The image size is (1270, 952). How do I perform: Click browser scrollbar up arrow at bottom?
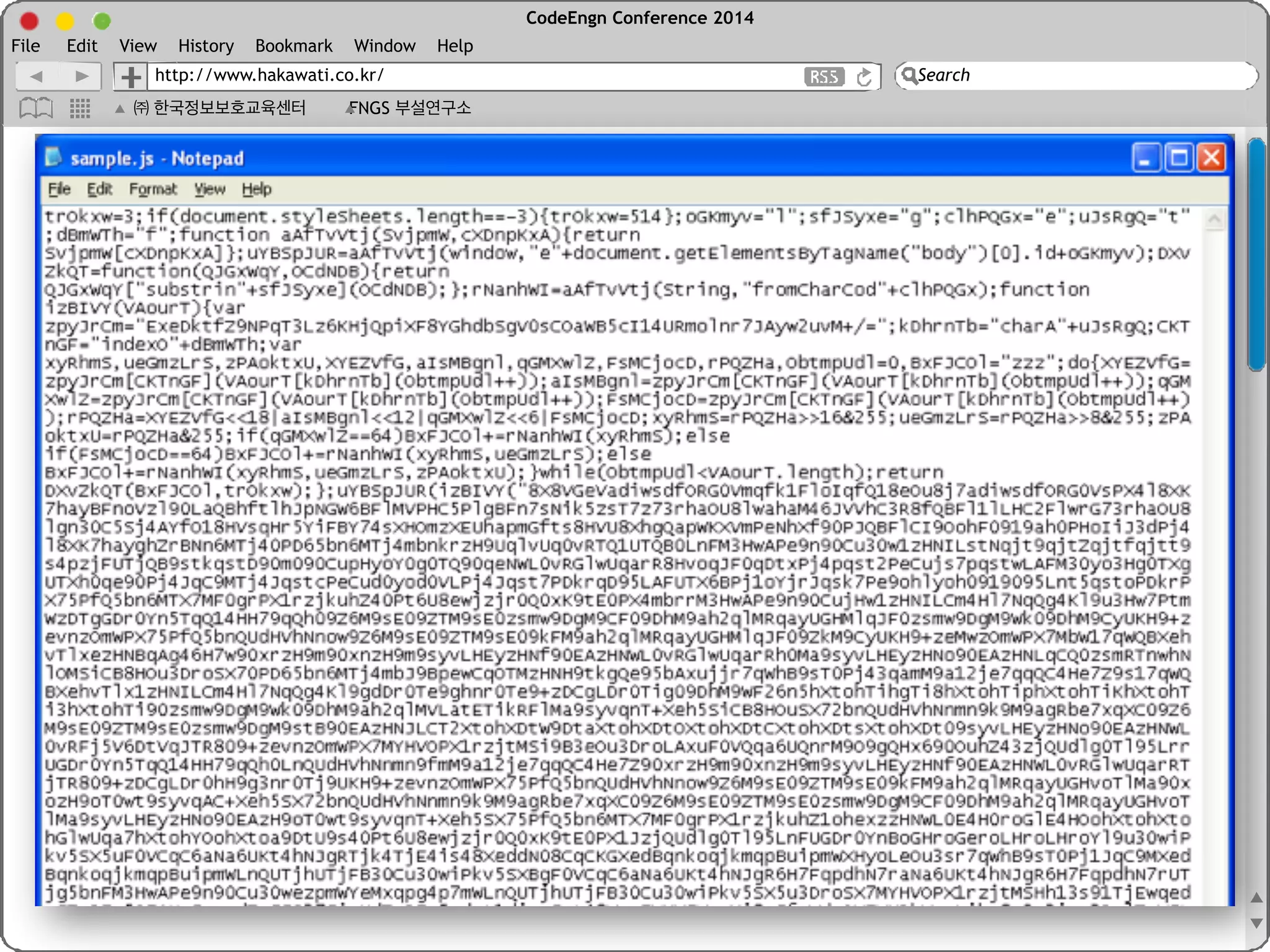(x=1257, y=897)
